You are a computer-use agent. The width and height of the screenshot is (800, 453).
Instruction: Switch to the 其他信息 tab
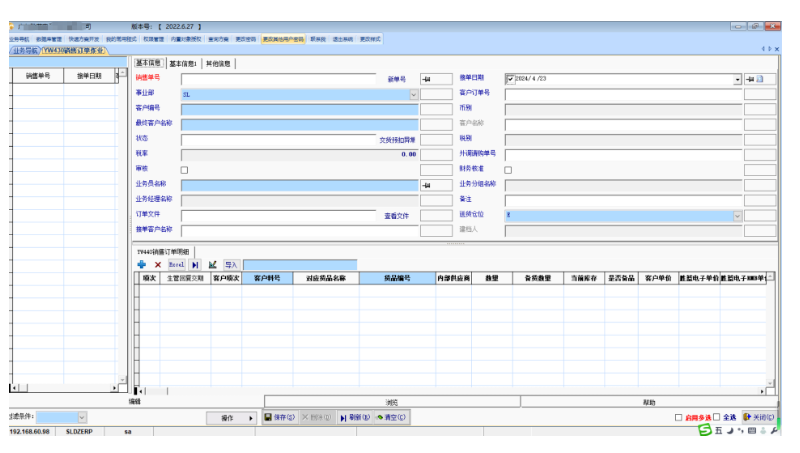218,63
